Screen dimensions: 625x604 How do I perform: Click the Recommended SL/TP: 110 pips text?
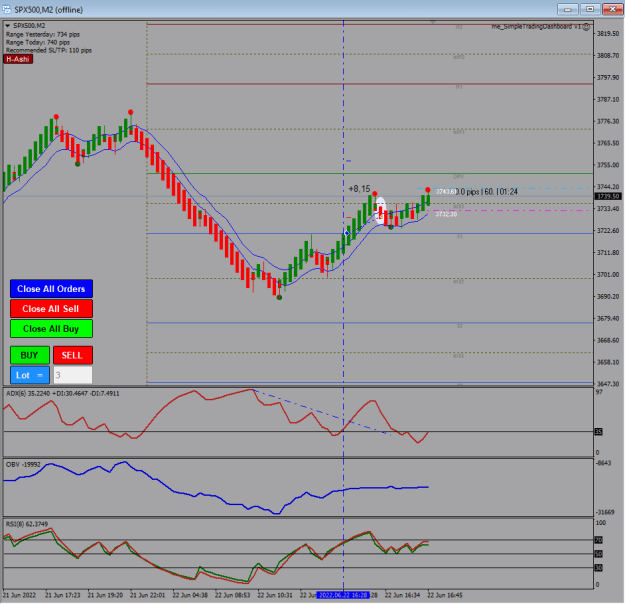[x=49, y=50]
